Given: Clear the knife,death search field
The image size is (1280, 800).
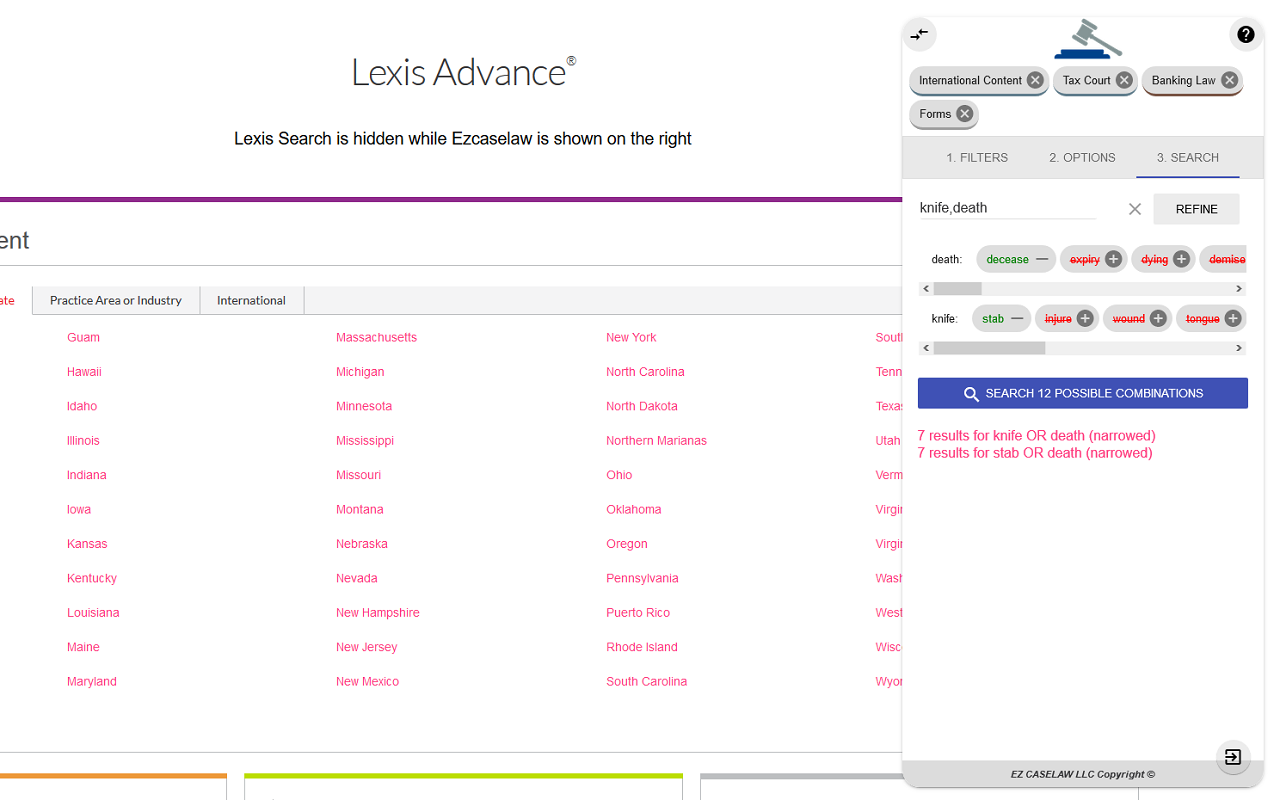Looking at the screenshot, I should tap(1134, 209).
